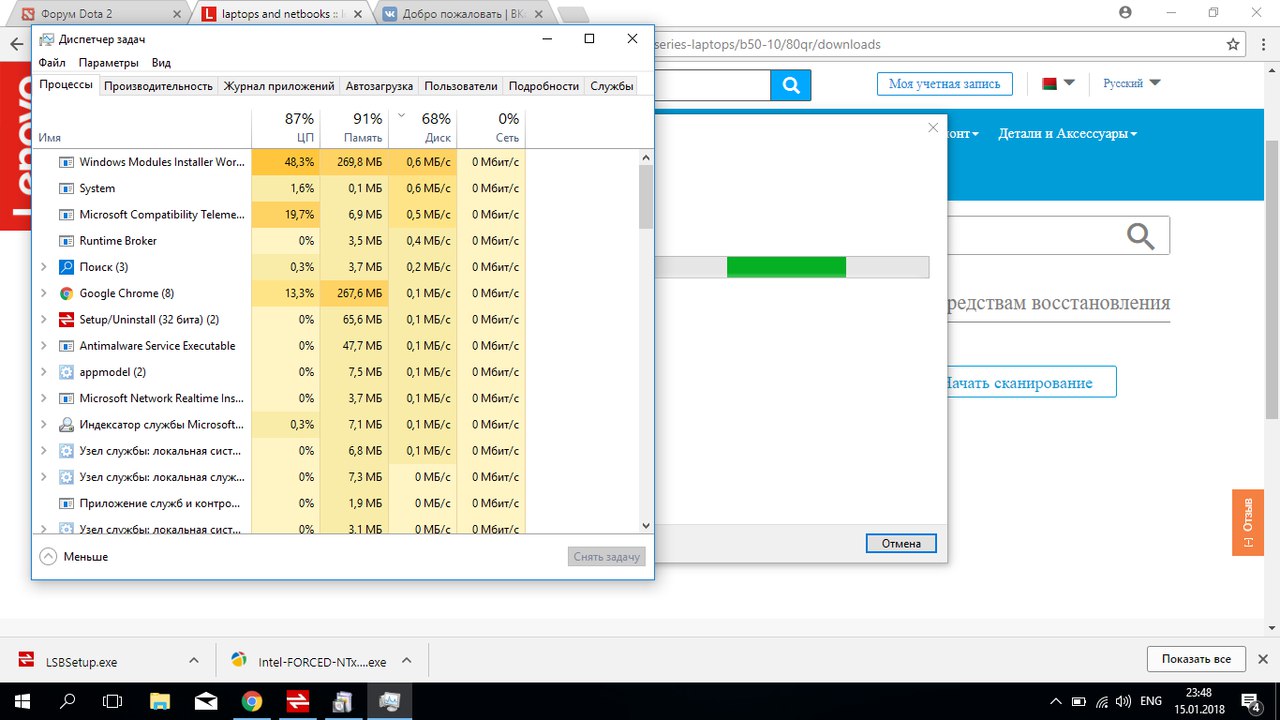
Task: Click the Task View taskbar icon
Action: (113, 701)
